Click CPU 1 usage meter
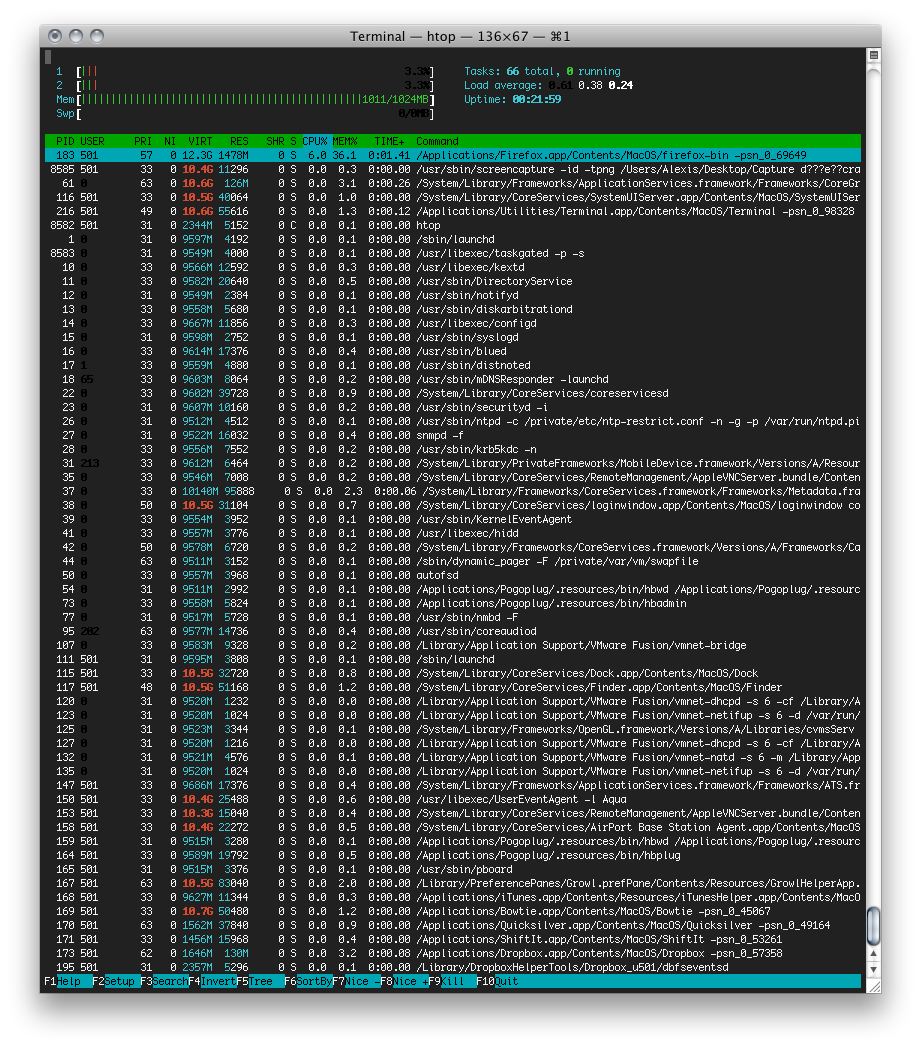 (245, 72)
